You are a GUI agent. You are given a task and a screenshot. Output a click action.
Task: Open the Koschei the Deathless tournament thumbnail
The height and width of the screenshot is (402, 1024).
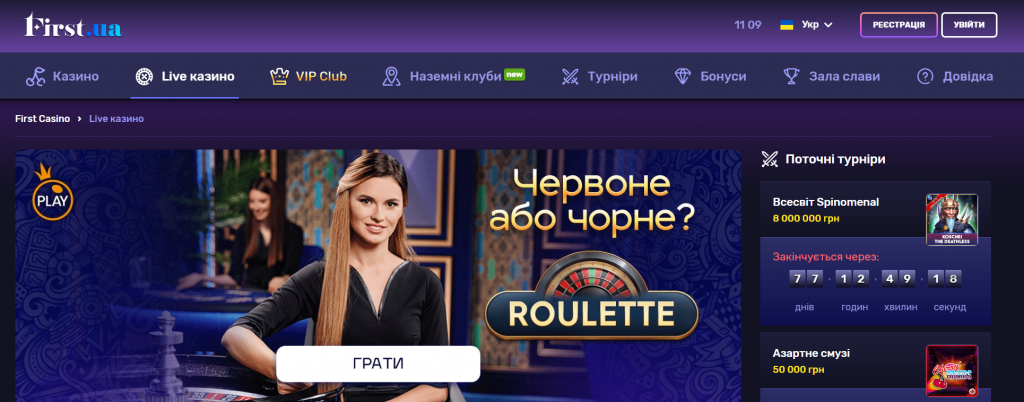952,220
